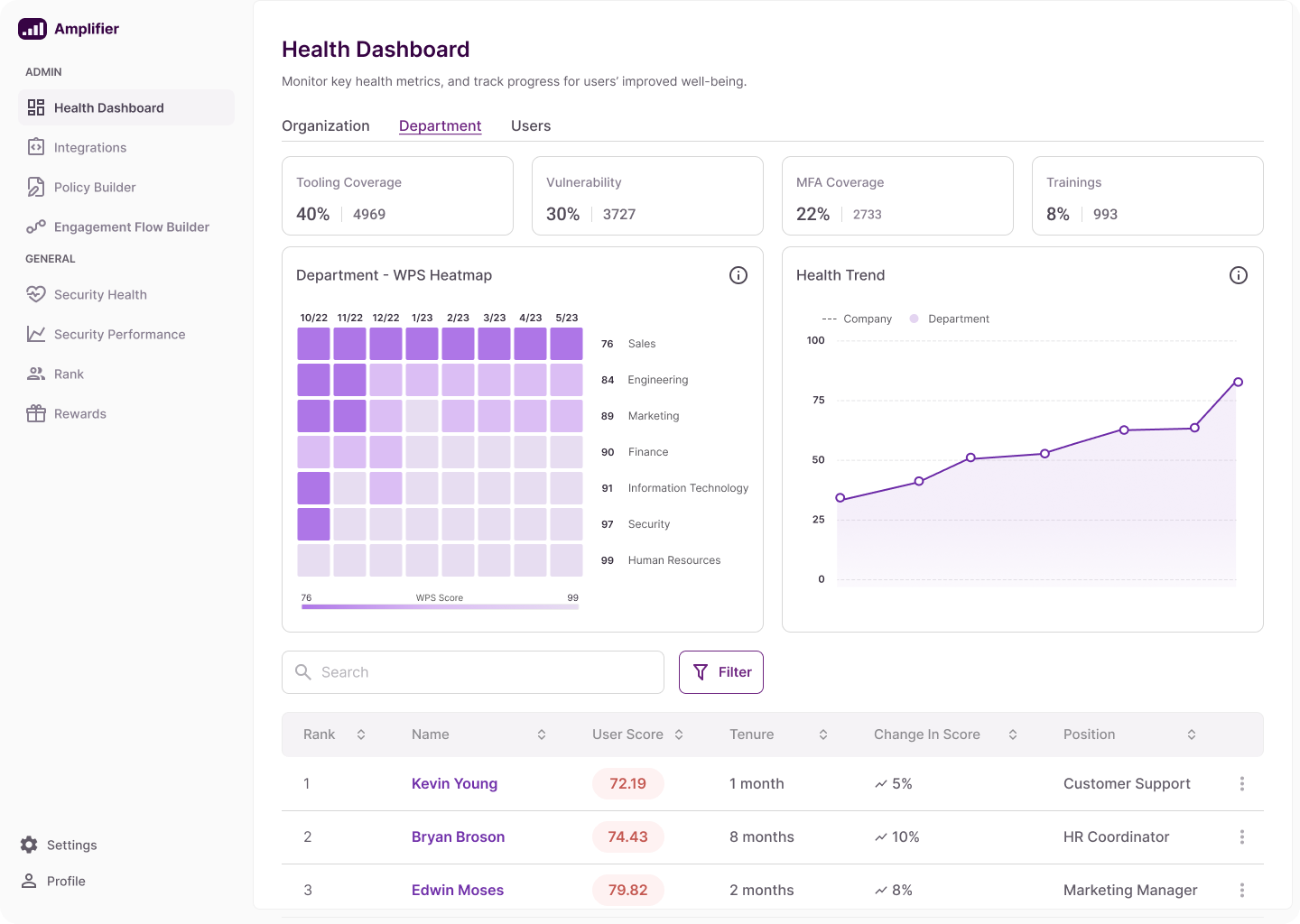Click the Health Trend info icon
This screenshot has width=1300, height=924.
tap(1239, 275)
